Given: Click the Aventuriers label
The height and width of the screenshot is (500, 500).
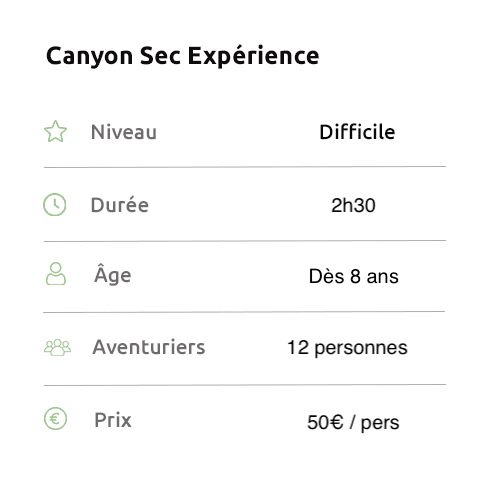Looking at the screenshot, I should pos(149,347).
